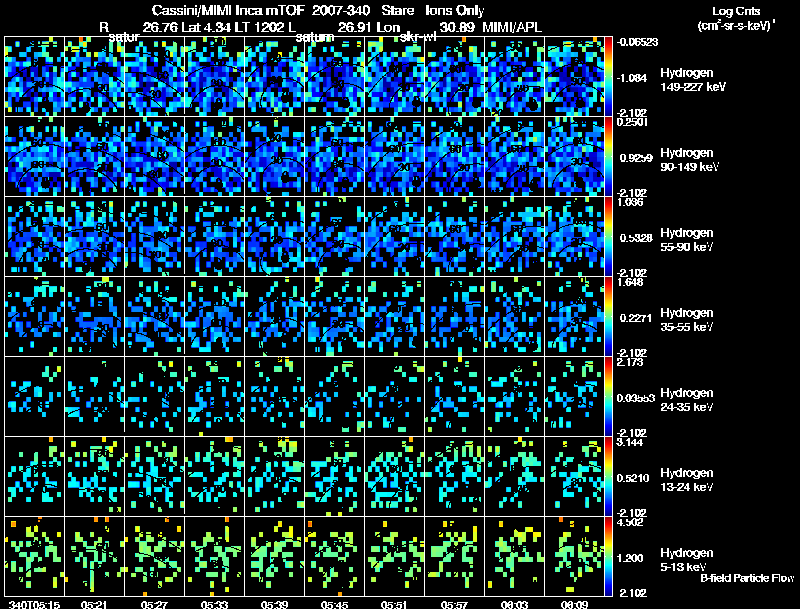Viewport: 800px width, 609px height.
Task: Click the Hydrogen 55-90 keV image at 06:09
Action: (x=574, y=237)
